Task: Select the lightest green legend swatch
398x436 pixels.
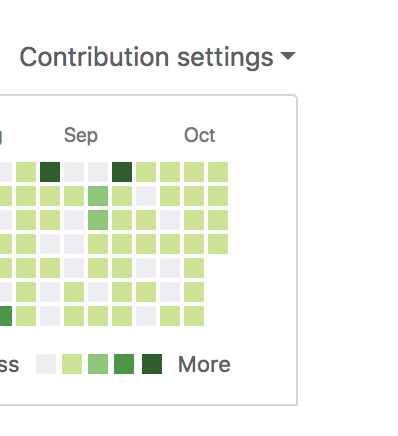Action: tap(72, 364)
